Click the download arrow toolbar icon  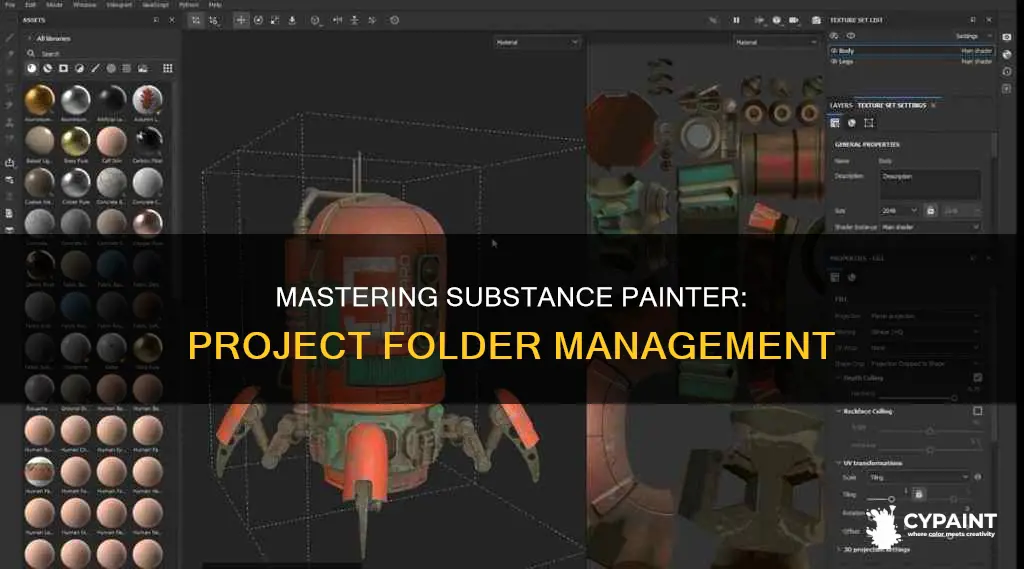pyautogui.click(x=292, y=20)
